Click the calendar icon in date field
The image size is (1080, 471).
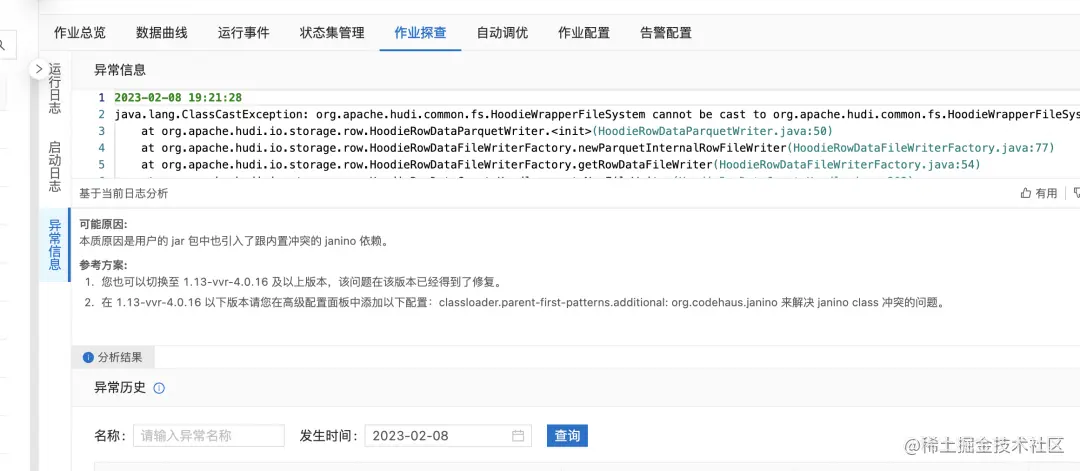pos(519,436)
